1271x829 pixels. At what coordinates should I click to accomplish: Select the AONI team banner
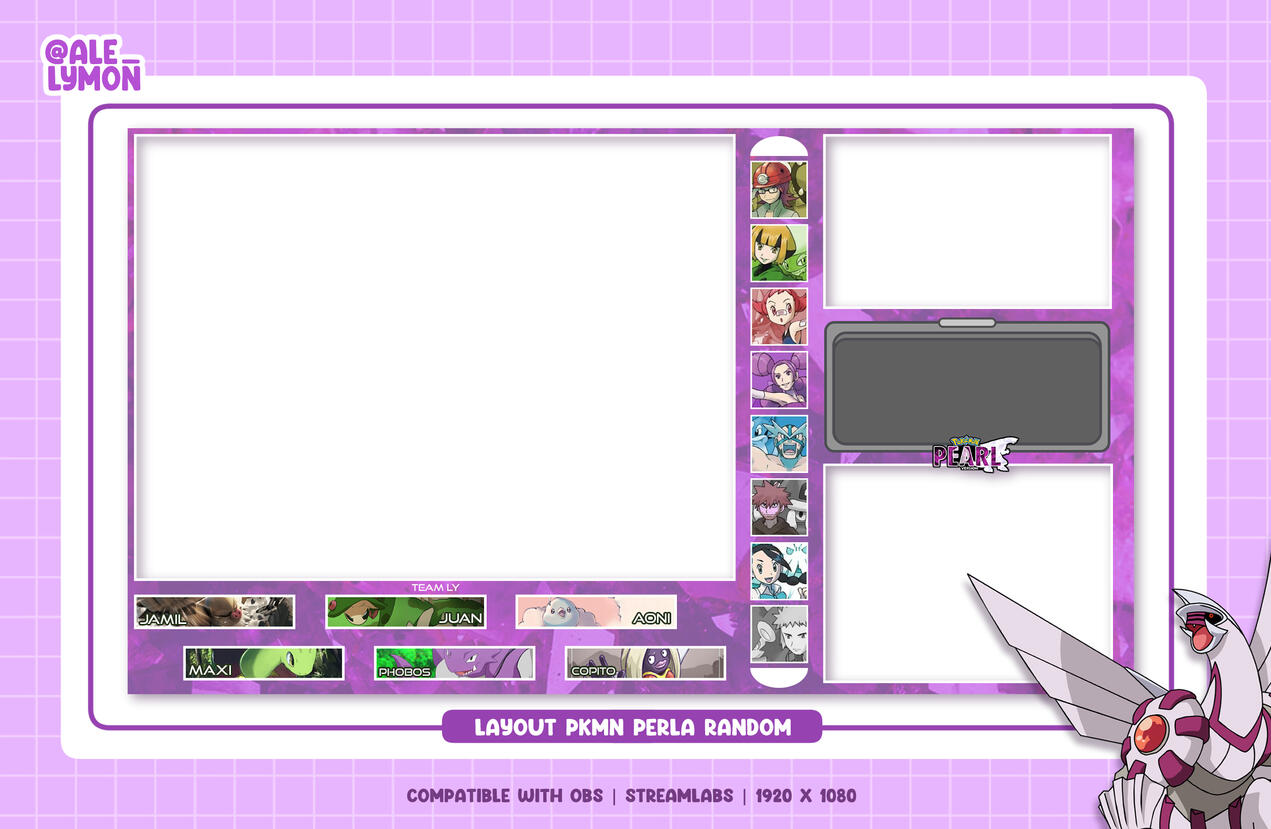point(596,612)
